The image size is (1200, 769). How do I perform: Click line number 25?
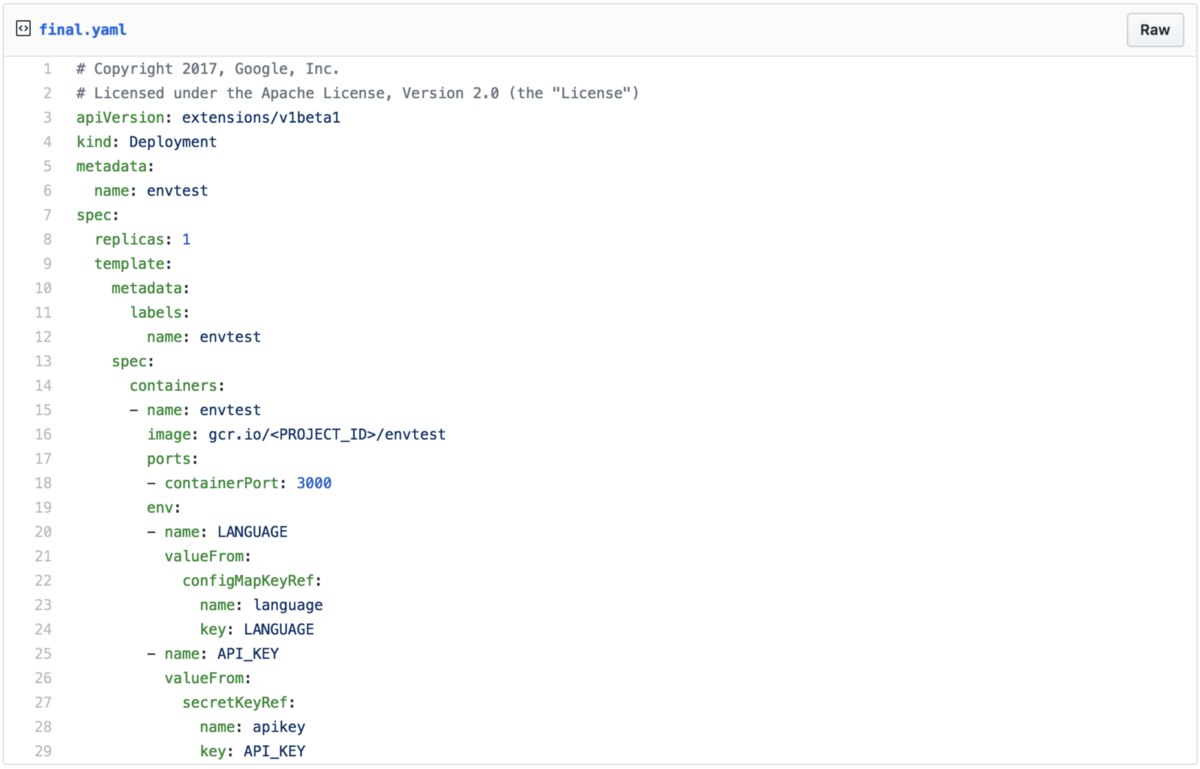tap(43, 653)
